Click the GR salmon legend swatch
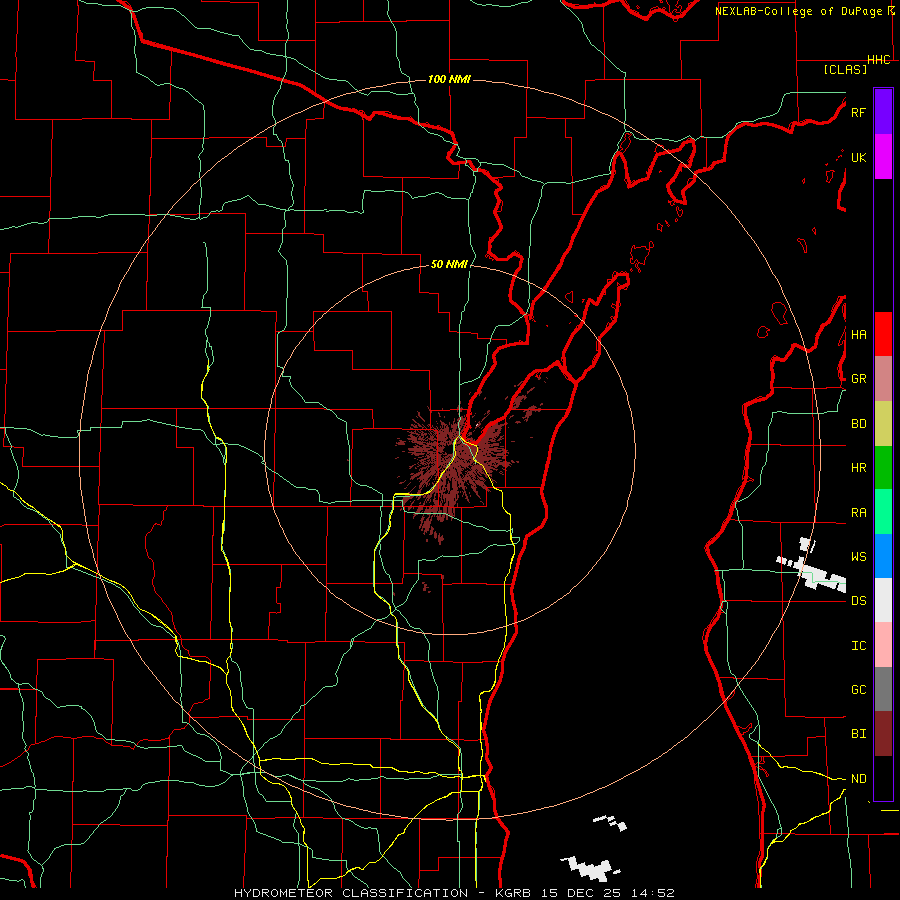 click(883, 379)
